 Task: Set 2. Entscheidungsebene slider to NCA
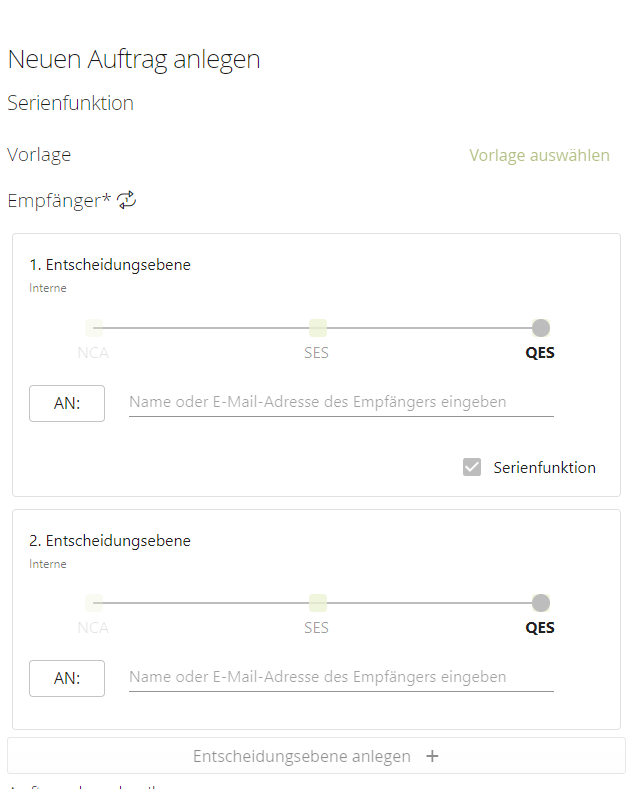(x=94, y=603)
